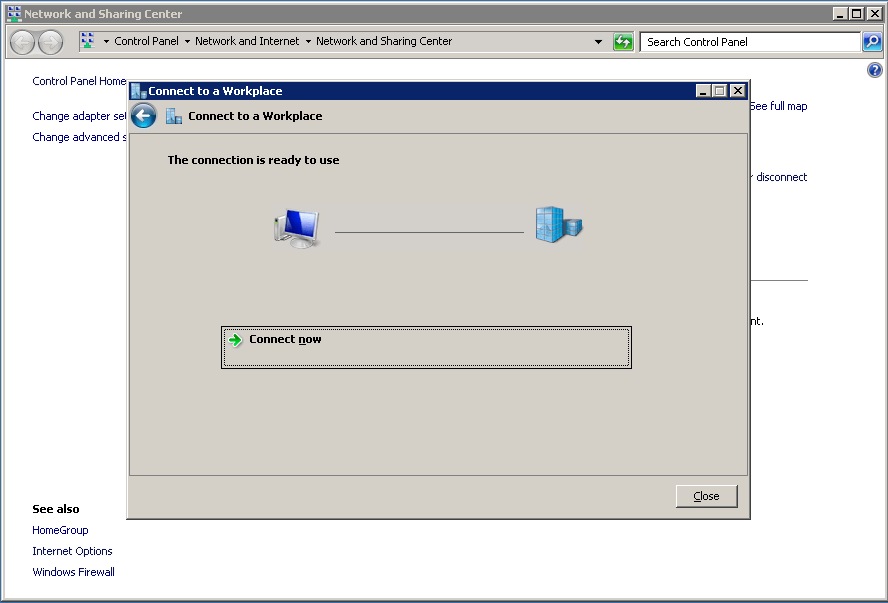This screenshot has height=603, width=888.
Task: Select the Network and Sharing Center breadcrumb
Action: tap(384, 42)
